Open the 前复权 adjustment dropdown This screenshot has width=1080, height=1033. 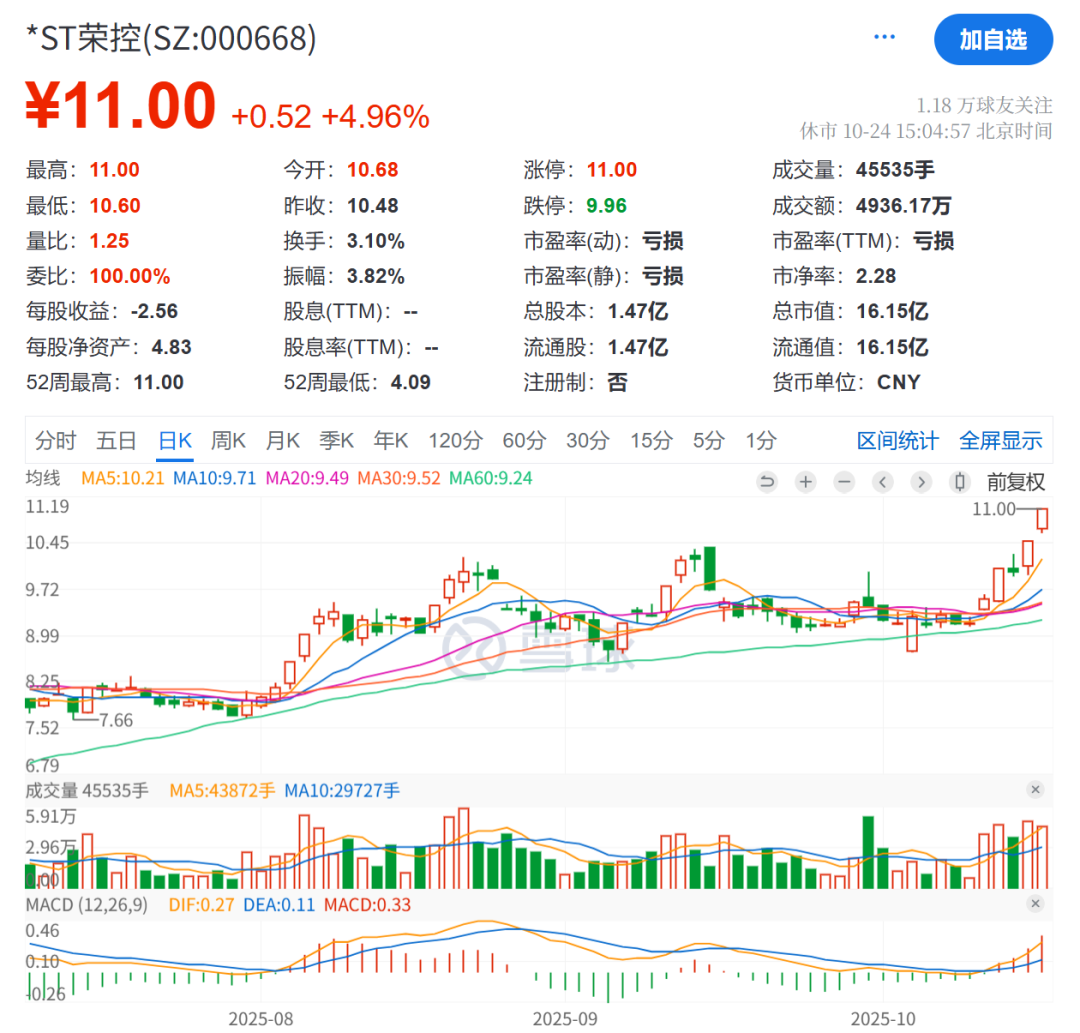pos(1017,481)
